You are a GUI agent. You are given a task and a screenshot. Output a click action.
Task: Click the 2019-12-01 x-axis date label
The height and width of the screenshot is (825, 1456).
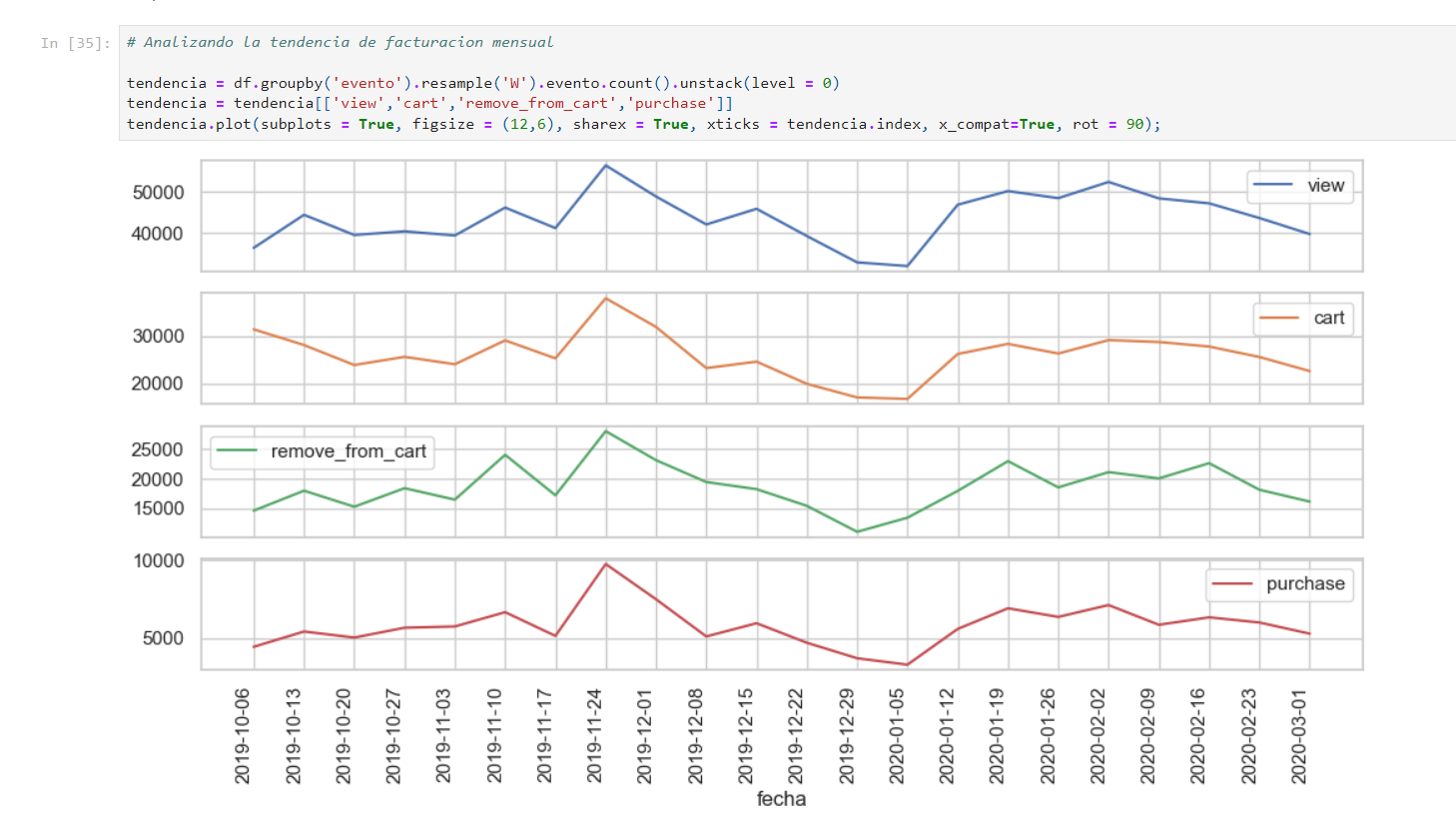click(x=645, y=736)
